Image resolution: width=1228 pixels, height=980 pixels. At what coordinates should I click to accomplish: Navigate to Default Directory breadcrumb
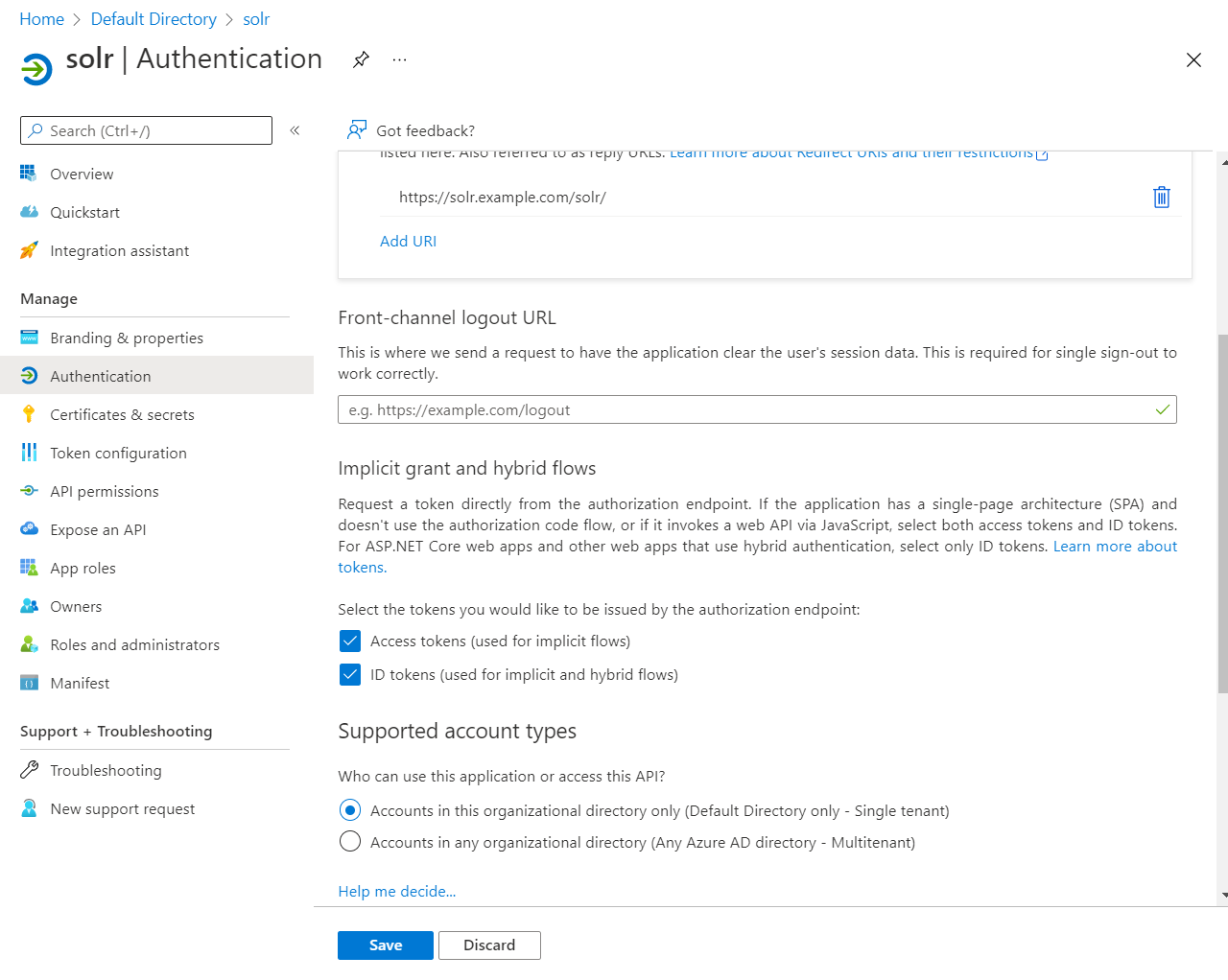pyautogui.click(x=153, y=19)
